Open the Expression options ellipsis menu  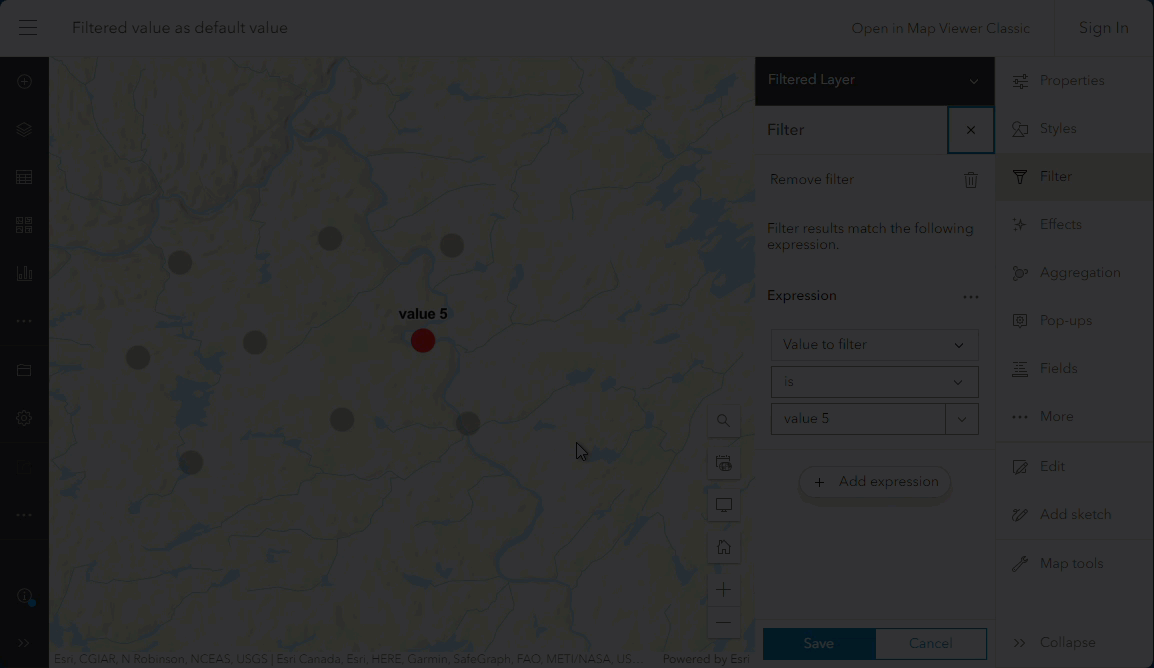click(x=971, y=296)
